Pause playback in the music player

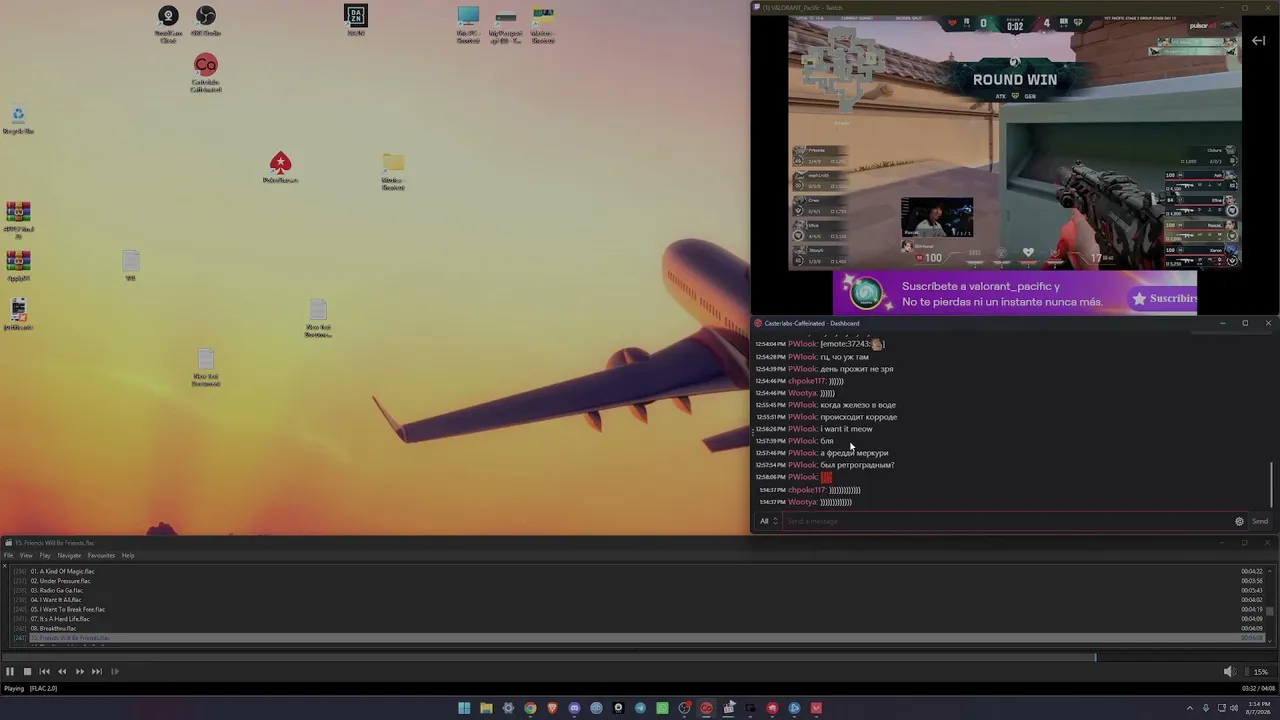coord(10,672)
